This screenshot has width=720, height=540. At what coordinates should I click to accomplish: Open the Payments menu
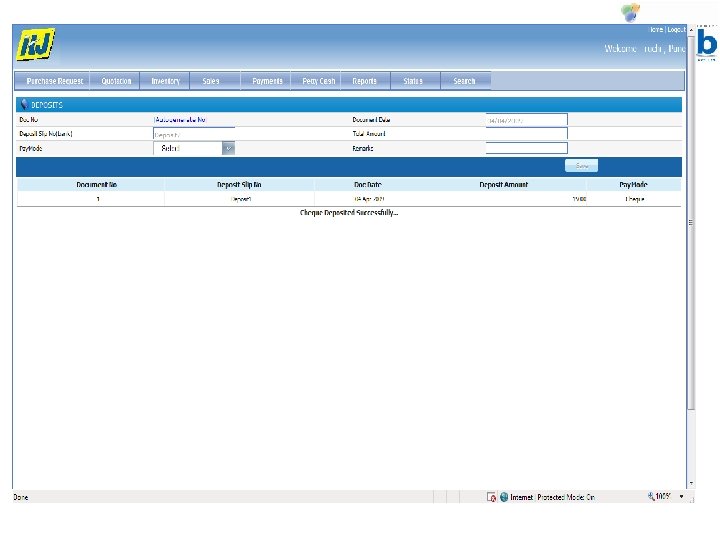267,81
